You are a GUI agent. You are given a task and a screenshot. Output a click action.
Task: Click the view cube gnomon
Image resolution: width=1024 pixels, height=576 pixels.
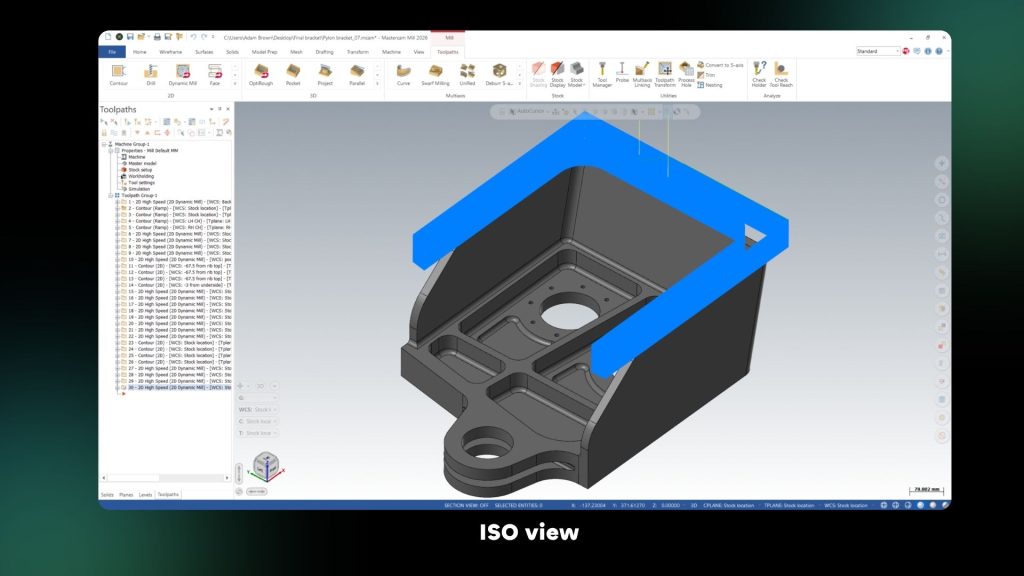click(x=266, y=466)
